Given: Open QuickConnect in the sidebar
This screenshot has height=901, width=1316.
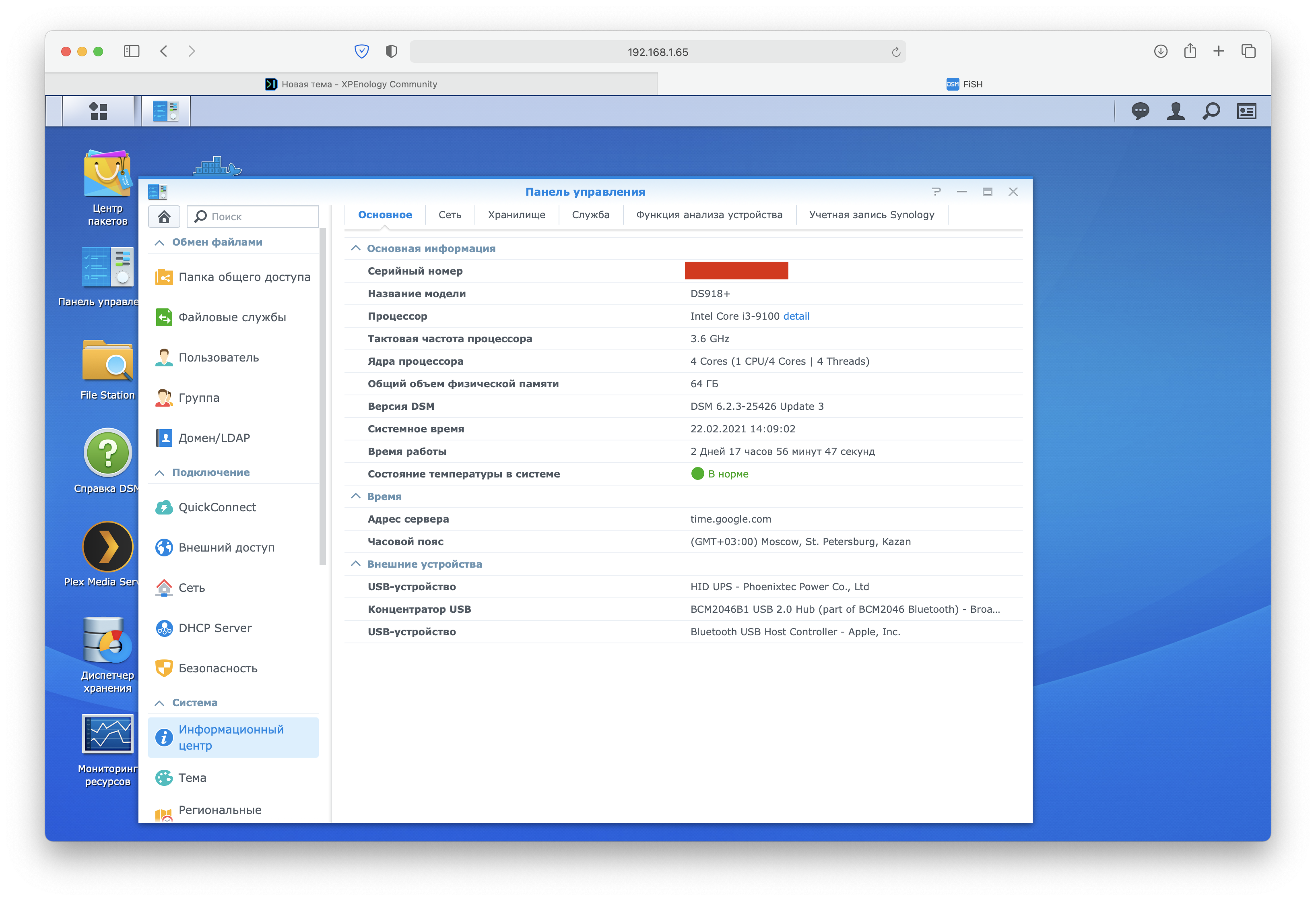Looking at the screenshot, I should [x=217, y=507].
